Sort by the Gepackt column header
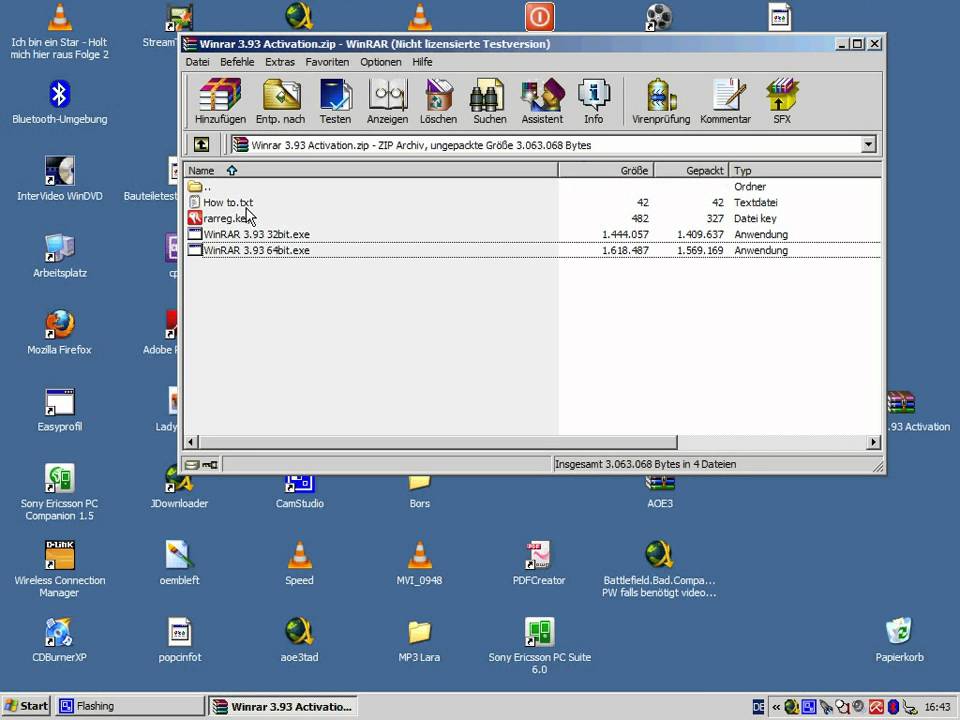Screen dimensions: 960x720 pyautogui.click(x=691, y=170)
